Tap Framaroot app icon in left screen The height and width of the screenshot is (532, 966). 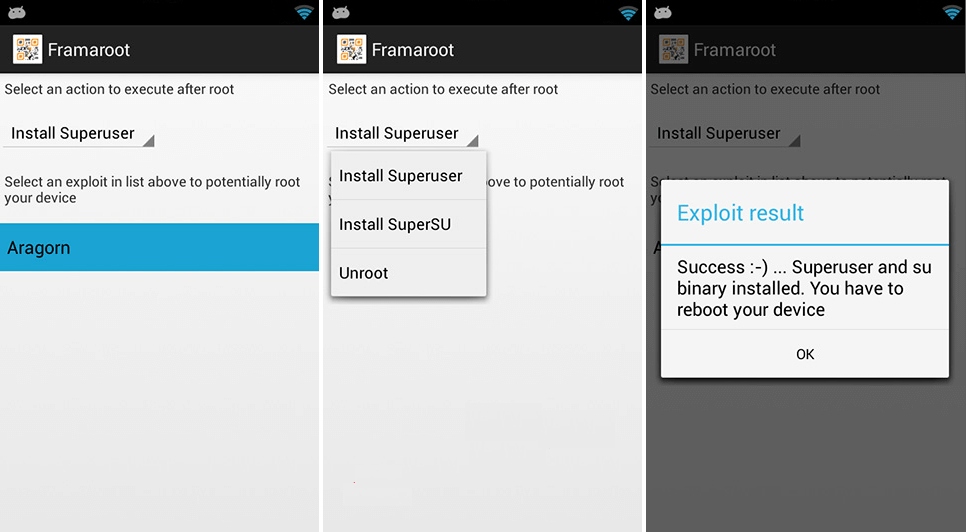tap(28, 49)
